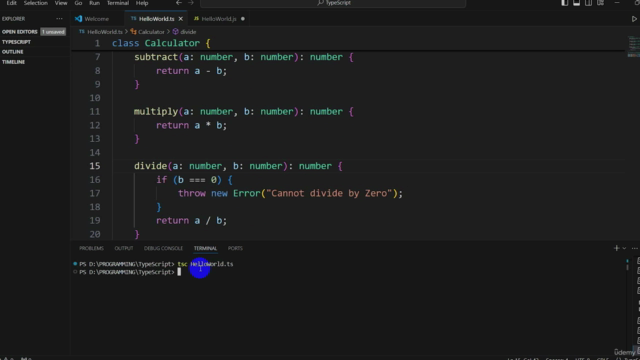Open the Help menu
The image size is (640, 360).
(142, 3)
